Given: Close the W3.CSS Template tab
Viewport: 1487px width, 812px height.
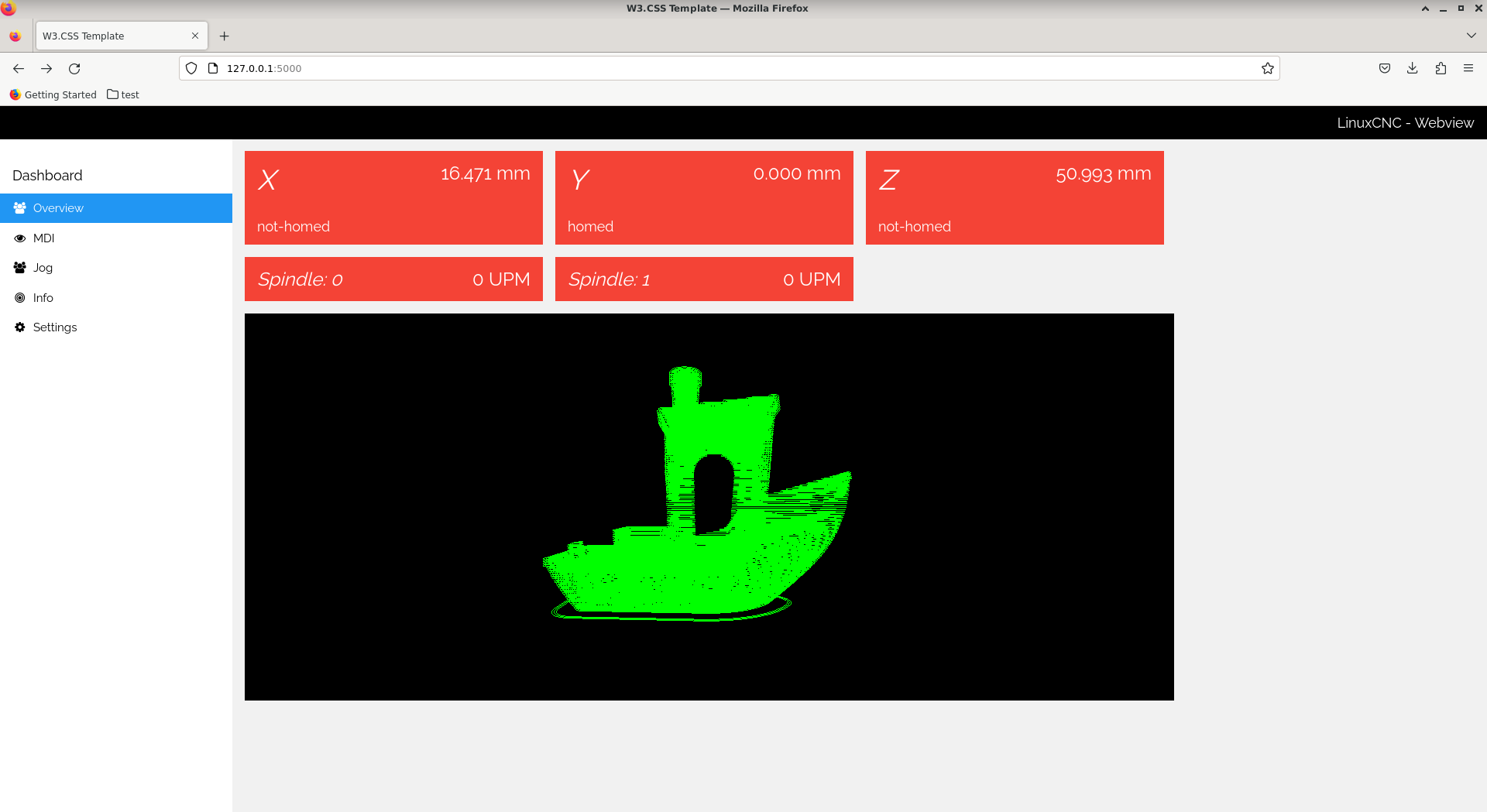Looking at the screenshot, I should (x=195, y=36).
